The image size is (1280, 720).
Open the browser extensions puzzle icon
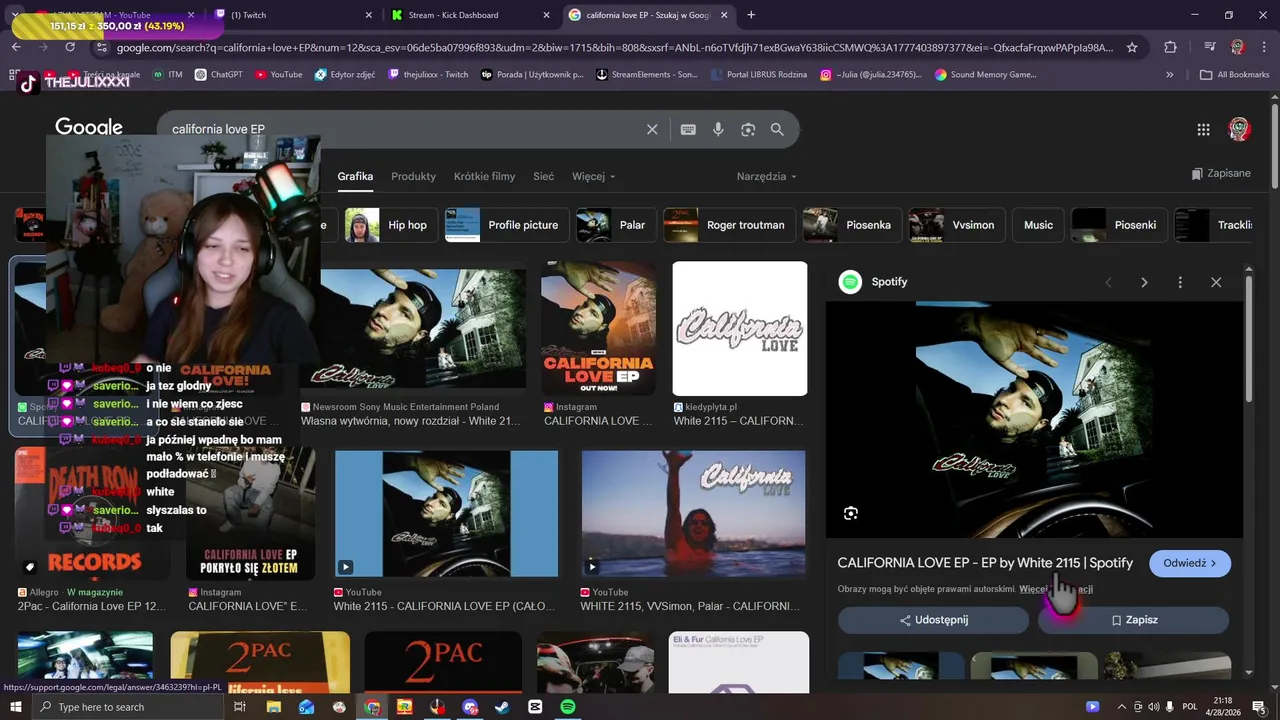click(x=1170, y=47)
